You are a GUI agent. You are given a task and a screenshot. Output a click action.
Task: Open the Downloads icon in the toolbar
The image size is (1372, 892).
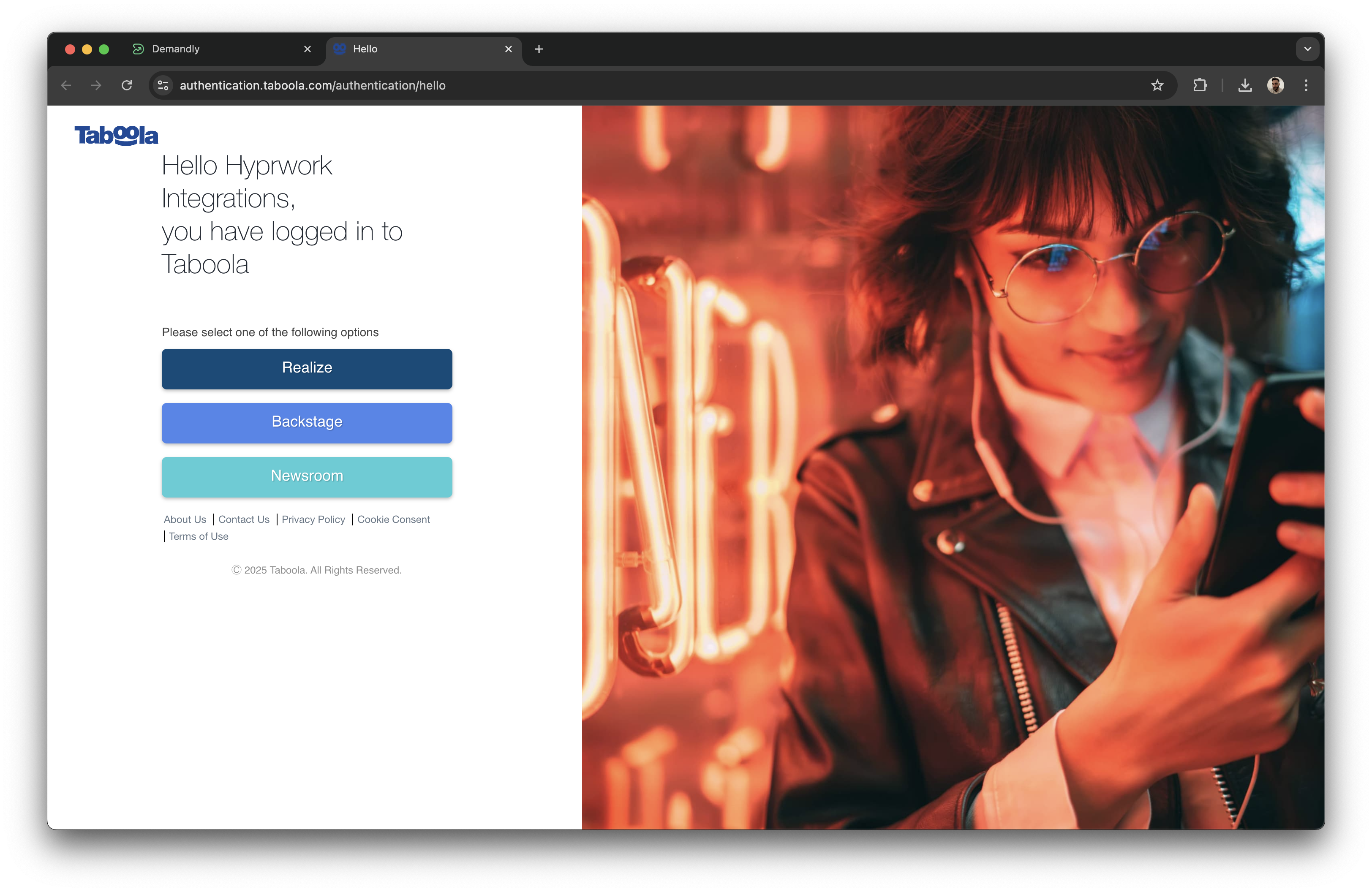1244,85
